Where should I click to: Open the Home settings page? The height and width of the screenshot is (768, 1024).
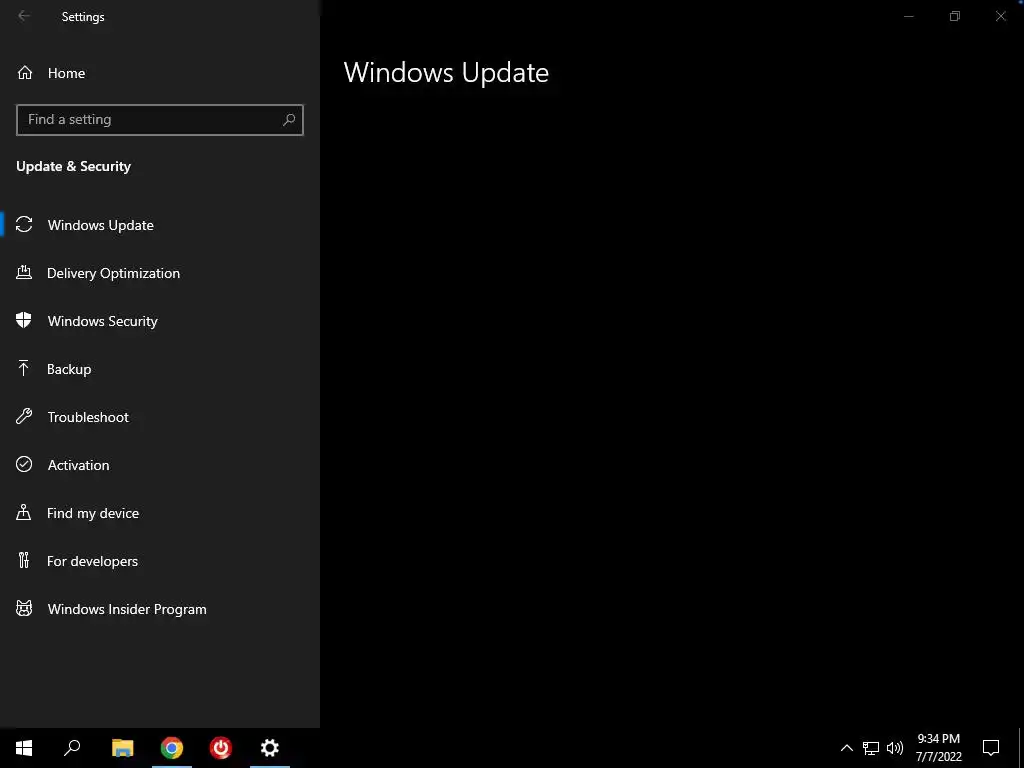pos(160,73)
